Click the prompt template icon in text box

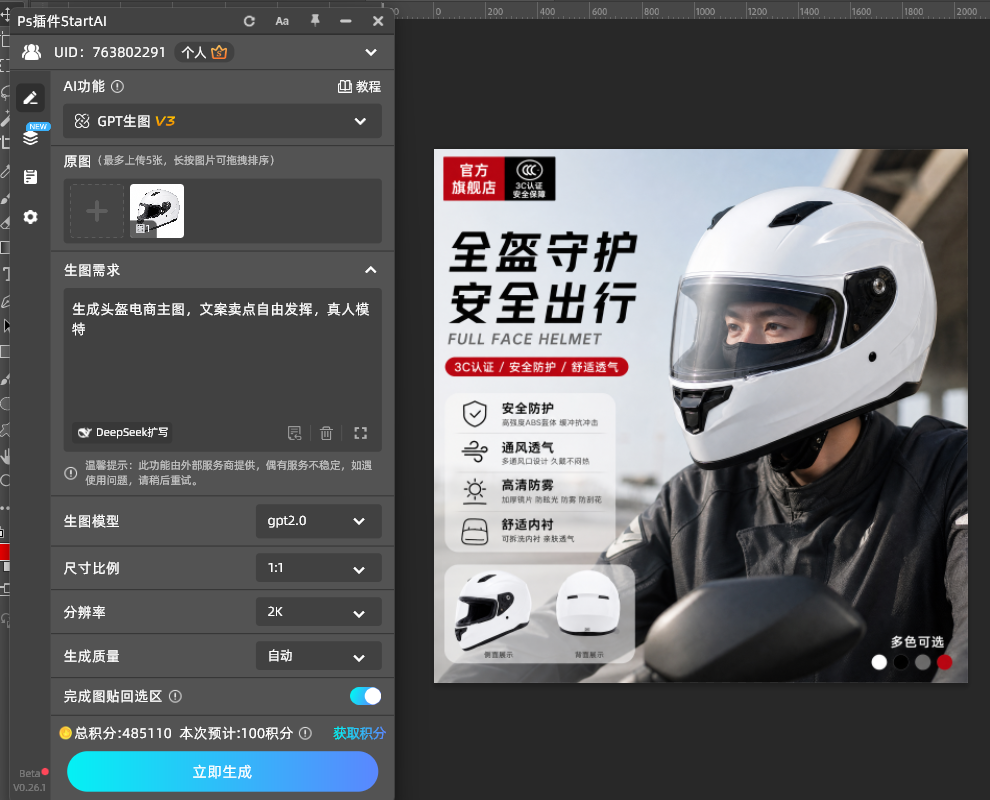(294, 433)
